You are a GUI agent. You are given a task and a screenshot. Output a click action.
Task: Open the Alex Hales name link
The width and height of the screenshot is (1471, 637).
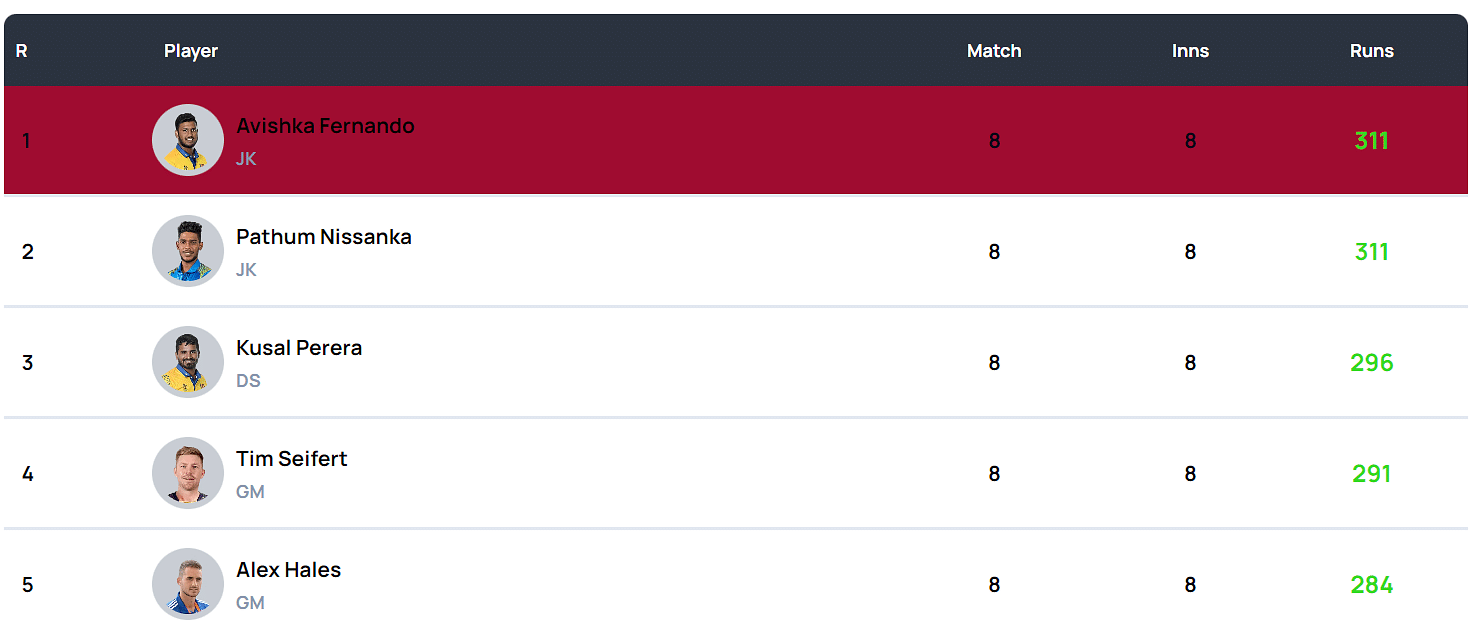(289, 570)
